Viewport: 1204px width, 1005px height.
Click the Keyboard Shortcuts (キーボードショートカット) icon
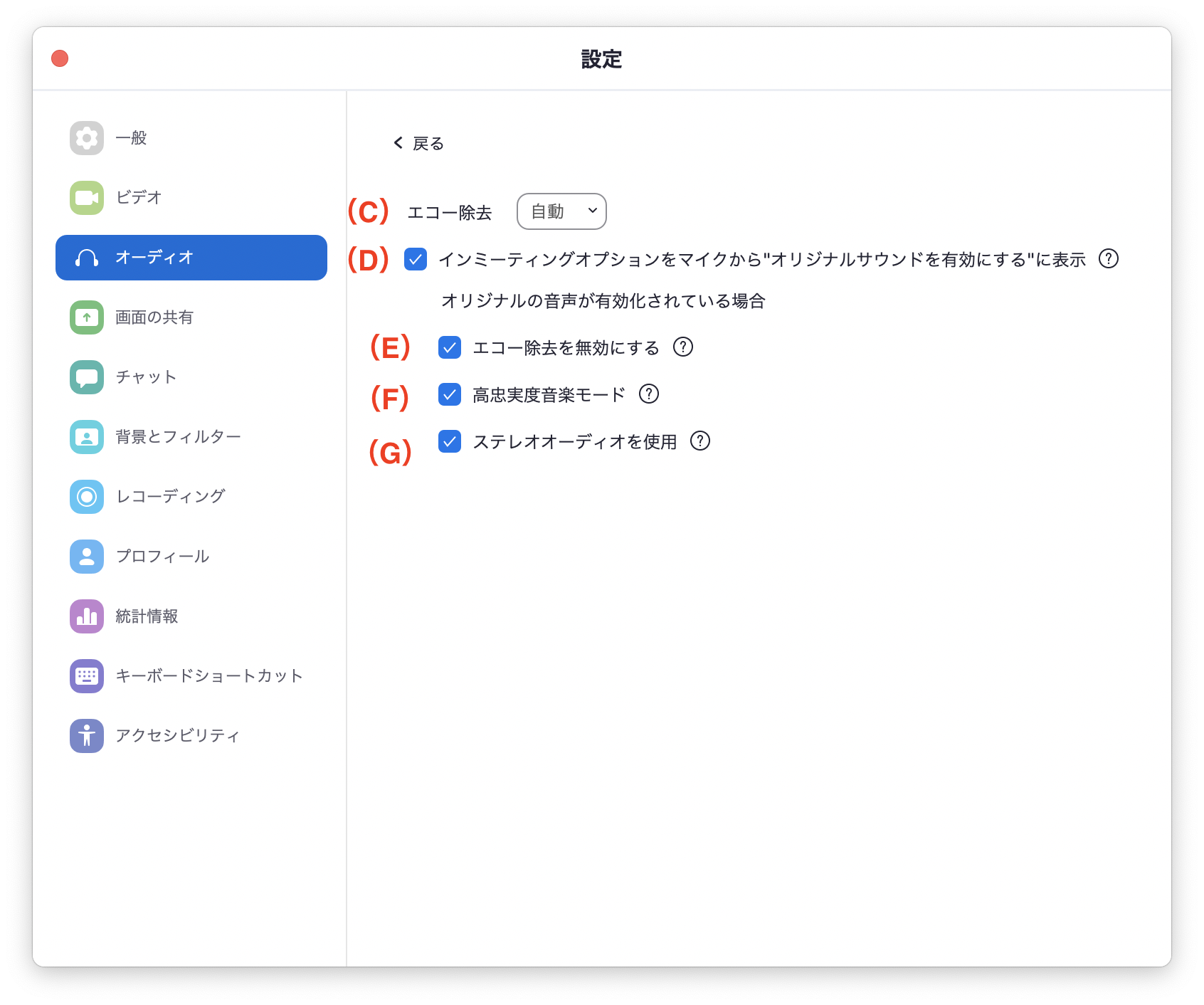tap(87, 676)
